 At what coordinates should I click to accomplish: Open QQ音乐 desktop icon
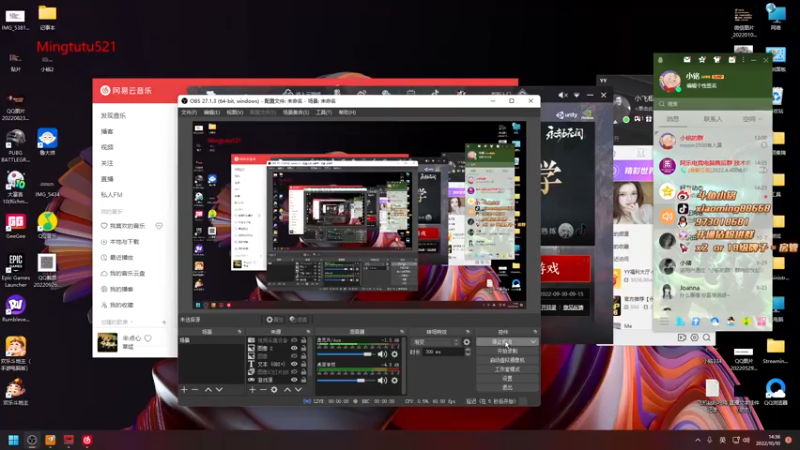point(47,226)
